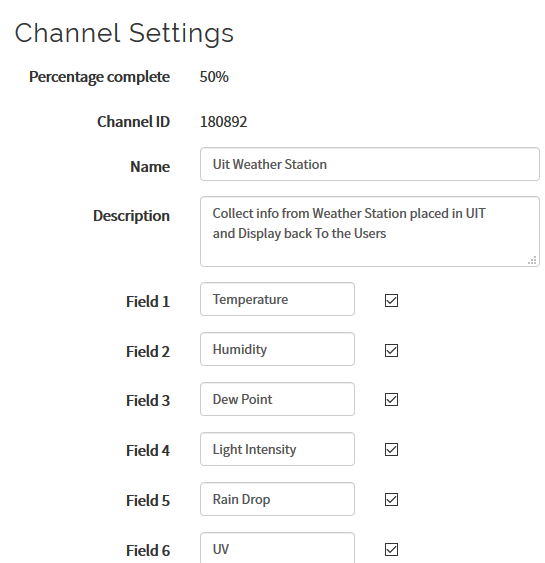Click the Name input containing Uit Weather Station
545x563 pixels.
370,164
